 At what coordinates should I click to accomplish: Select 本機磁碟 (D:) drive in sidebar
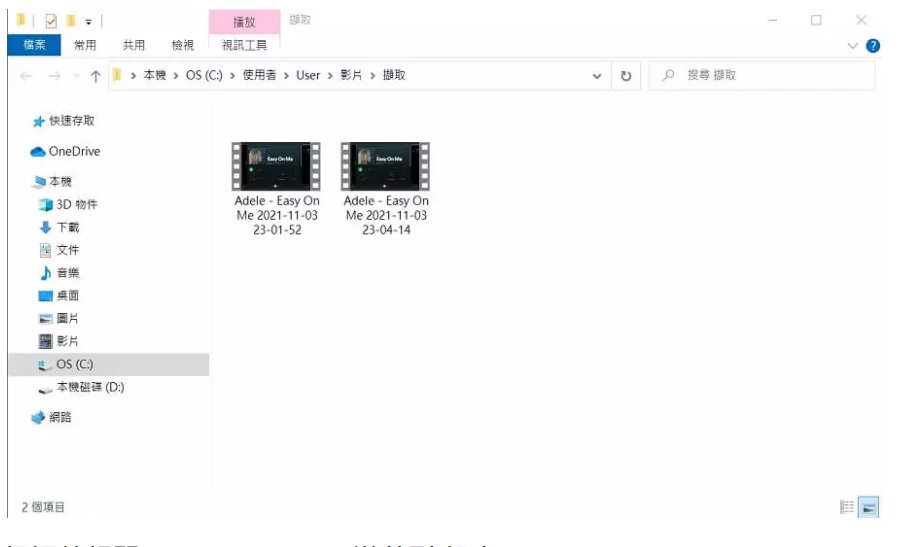pyautogui.click(x=90, y=387)
